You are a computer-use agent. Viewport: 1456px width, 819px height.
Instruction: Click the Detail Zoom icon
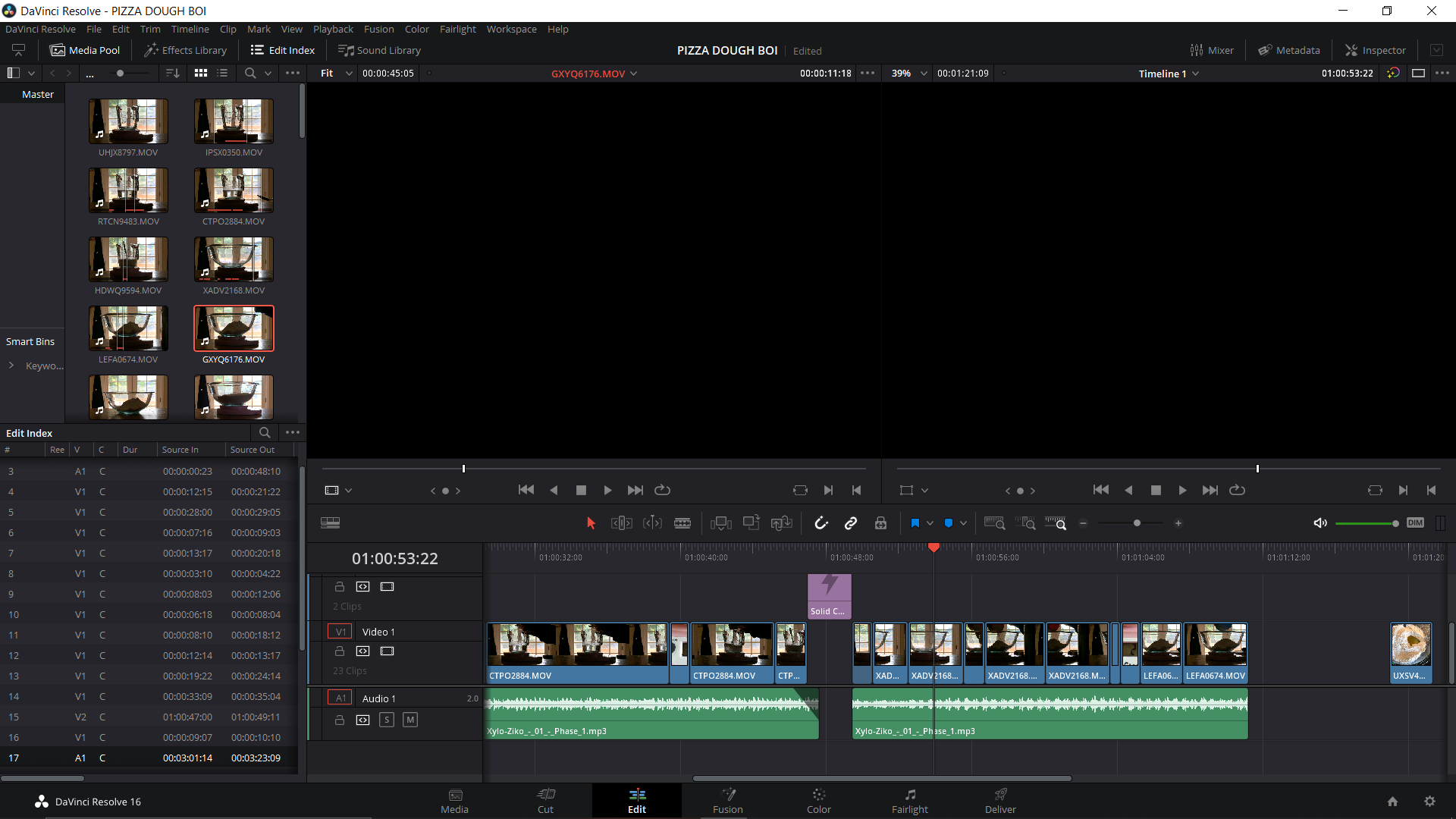click(x=1025, y=523)
